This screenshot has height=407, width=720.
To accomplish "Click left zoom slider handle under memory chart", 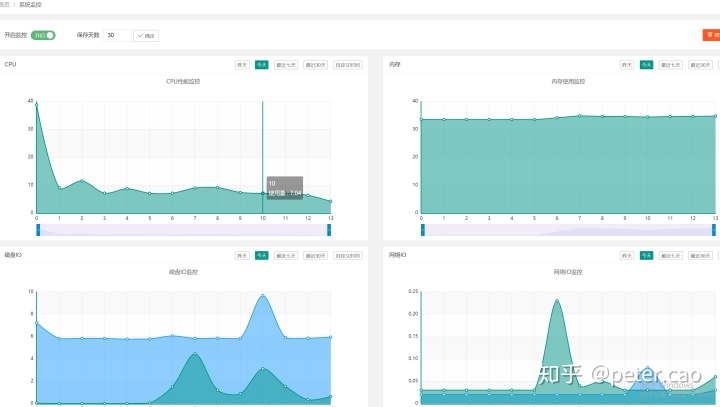I will (x=422, y=229).
